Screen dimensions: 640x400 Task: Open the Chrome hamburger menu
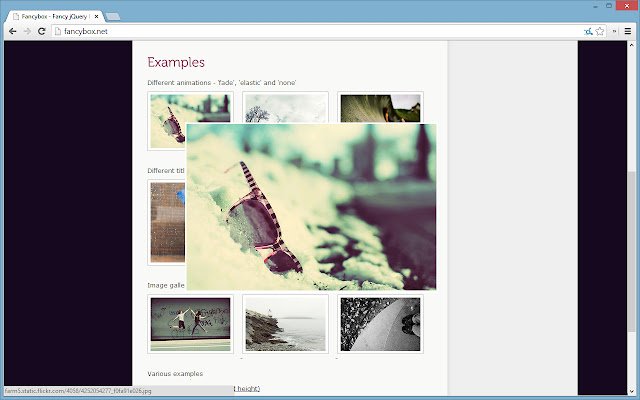(x=628, y=31)
